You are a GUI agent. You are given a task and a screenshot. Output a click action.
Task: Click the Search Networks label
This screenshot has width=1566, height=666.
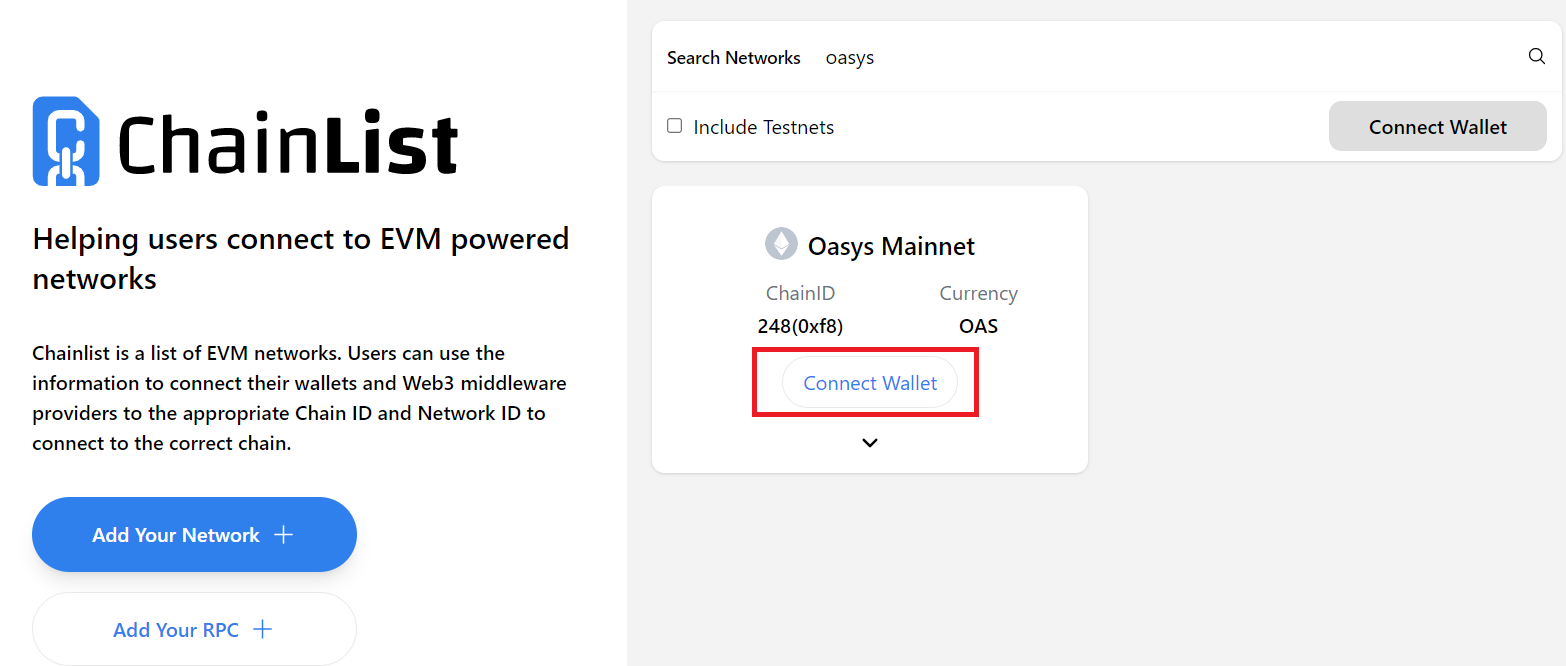(x=734, y=58)
